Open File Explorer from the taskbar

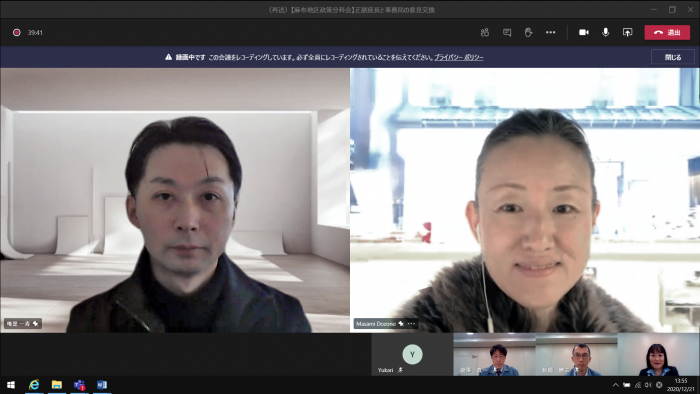coord(57,385)
